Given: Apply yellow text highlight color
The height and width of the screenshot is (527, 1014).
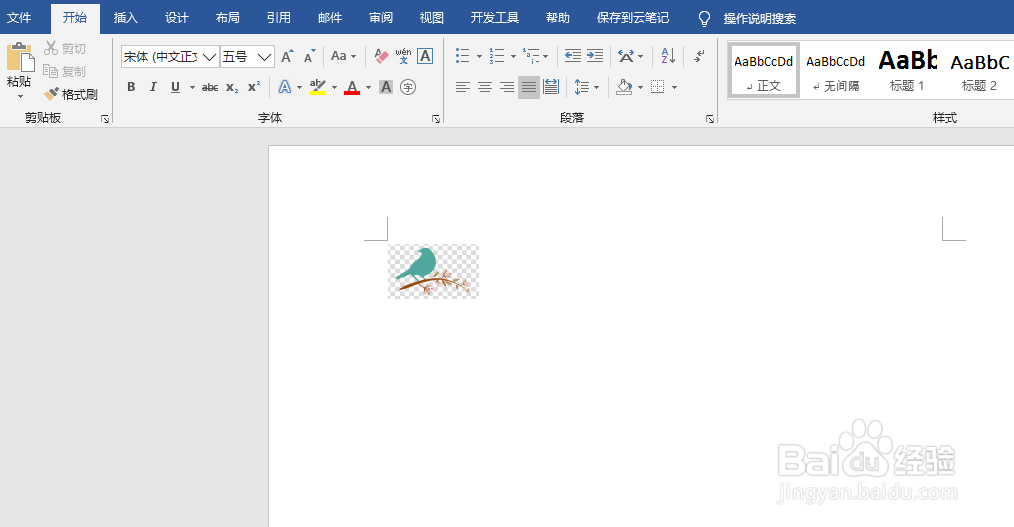Looking at the screenshot, I should coord(318,87).
